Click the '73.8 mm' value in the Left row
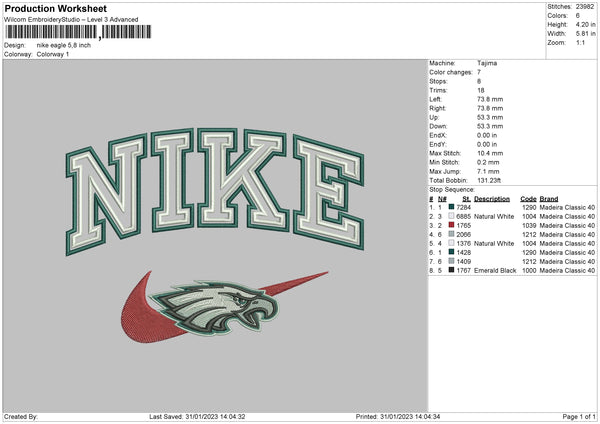 point(490,99)
